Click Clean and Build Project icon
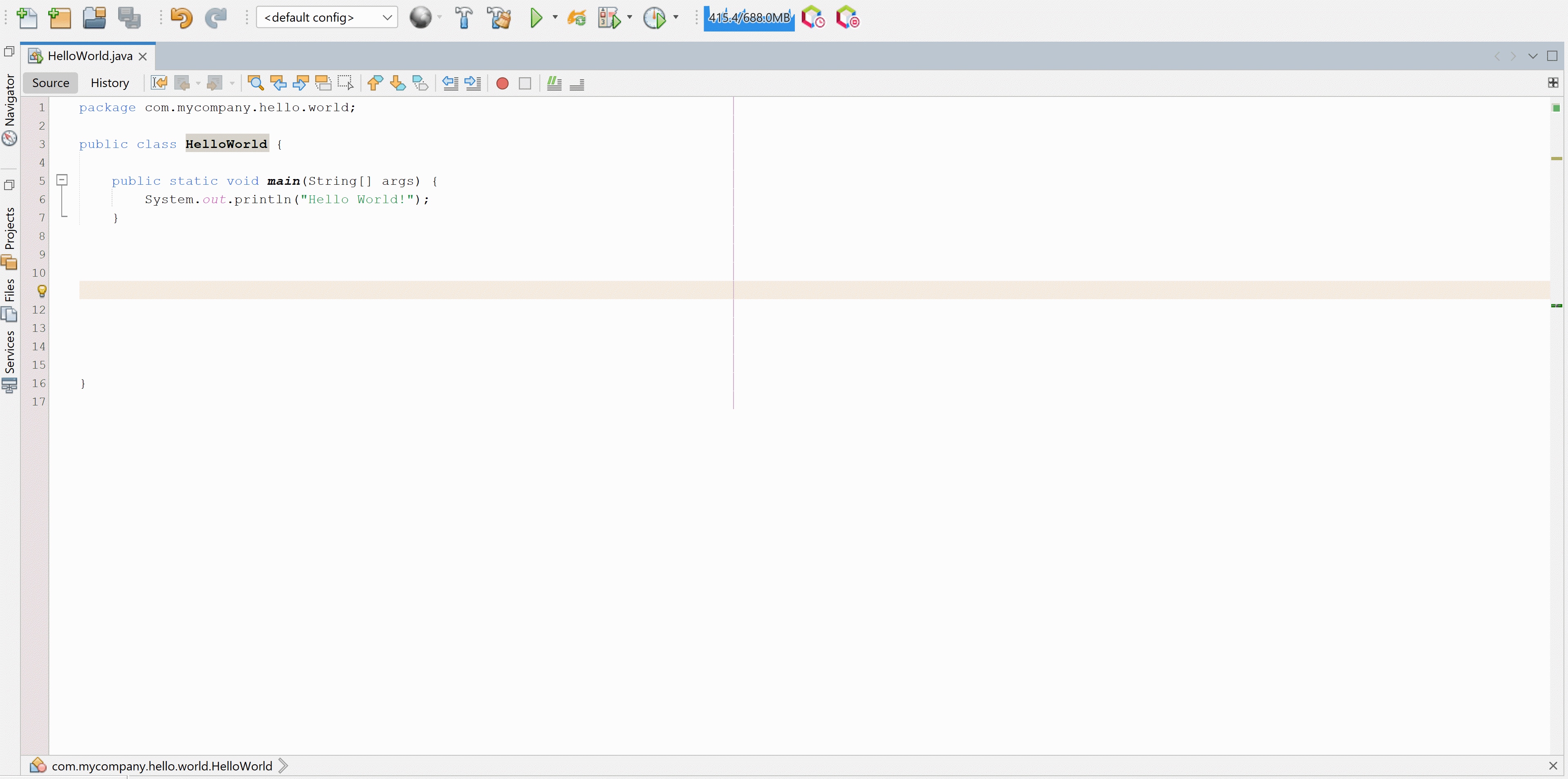 (499, 18)
